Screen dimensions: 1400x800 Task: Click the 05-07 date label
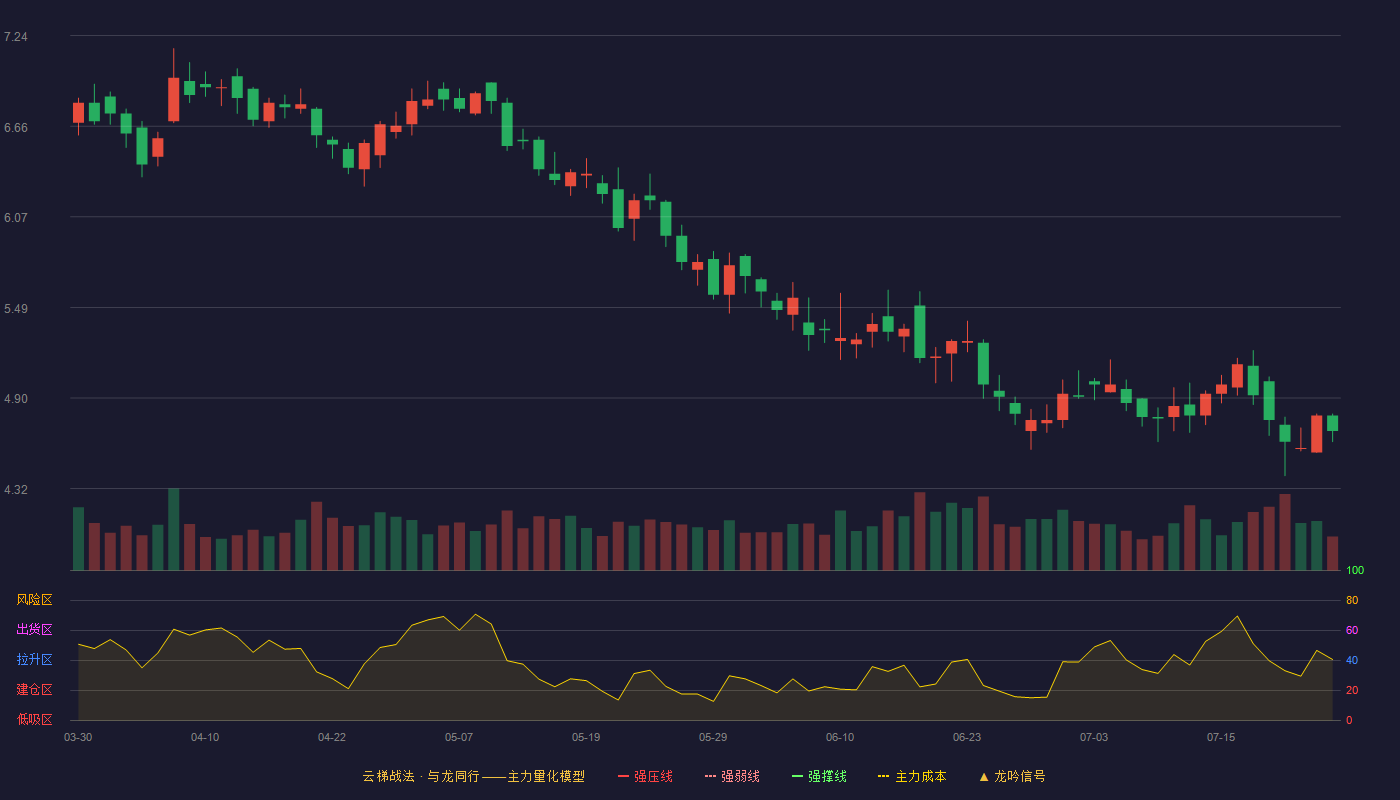459,737
